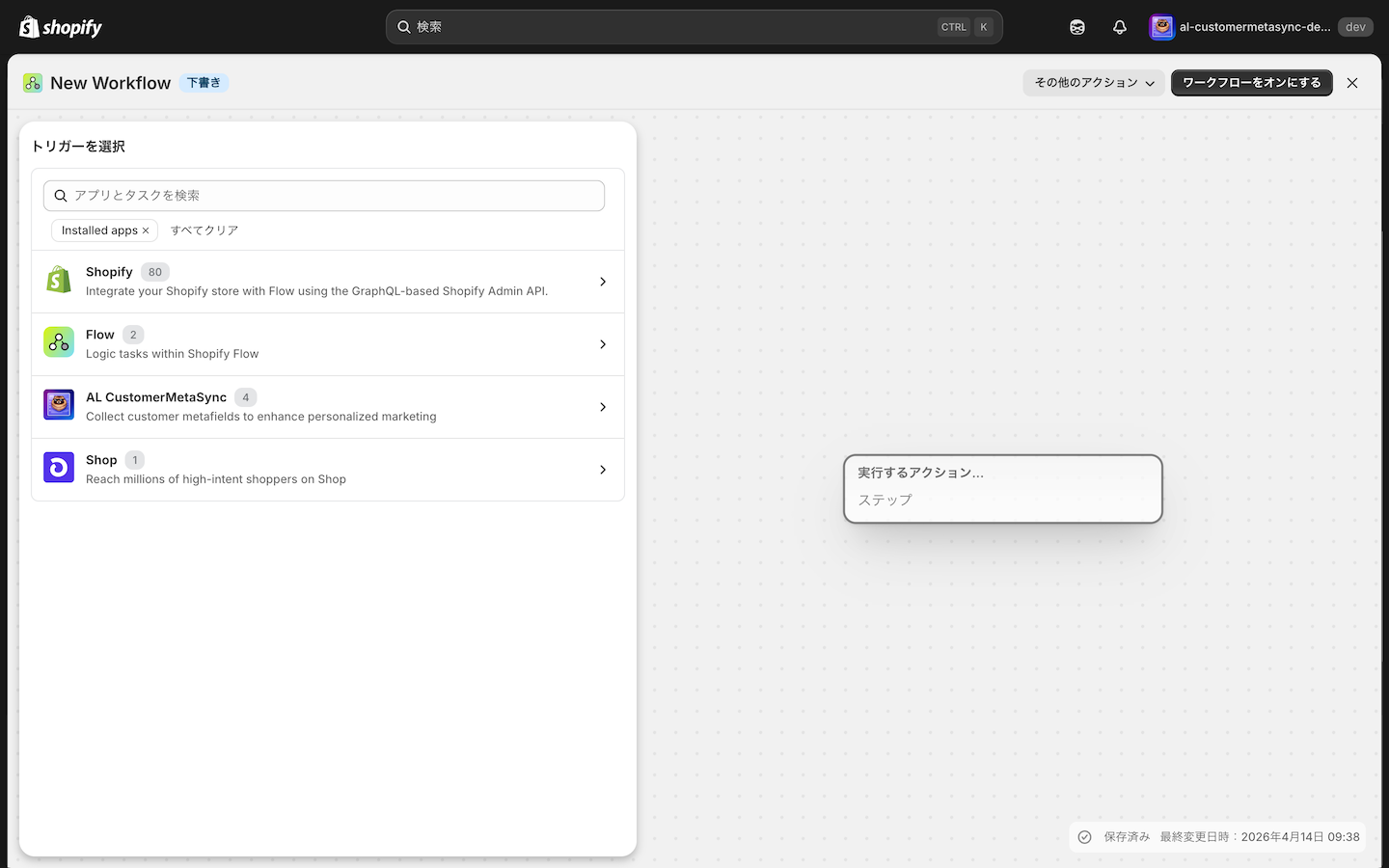Click the magnifier icon in the trigger search field
This screenshot has width=1389, height=868.
coord(61,196)
